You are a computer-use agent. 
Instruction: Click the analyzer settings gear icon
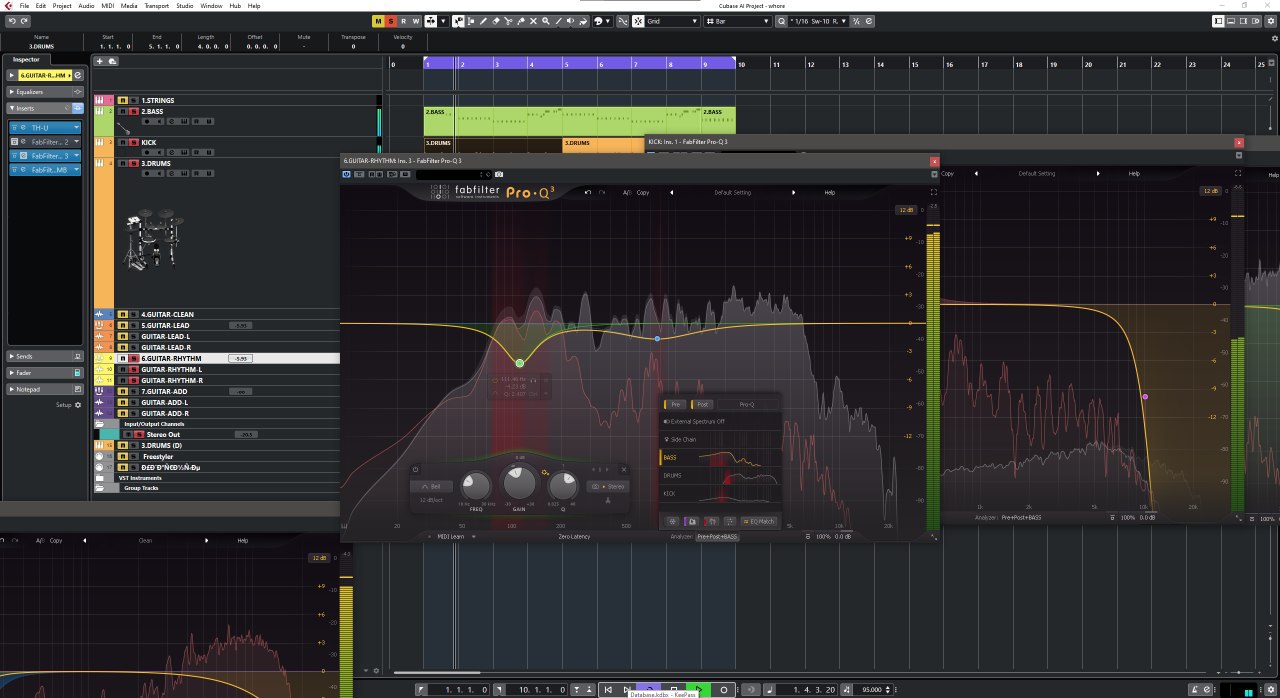(x=672, y=521)
